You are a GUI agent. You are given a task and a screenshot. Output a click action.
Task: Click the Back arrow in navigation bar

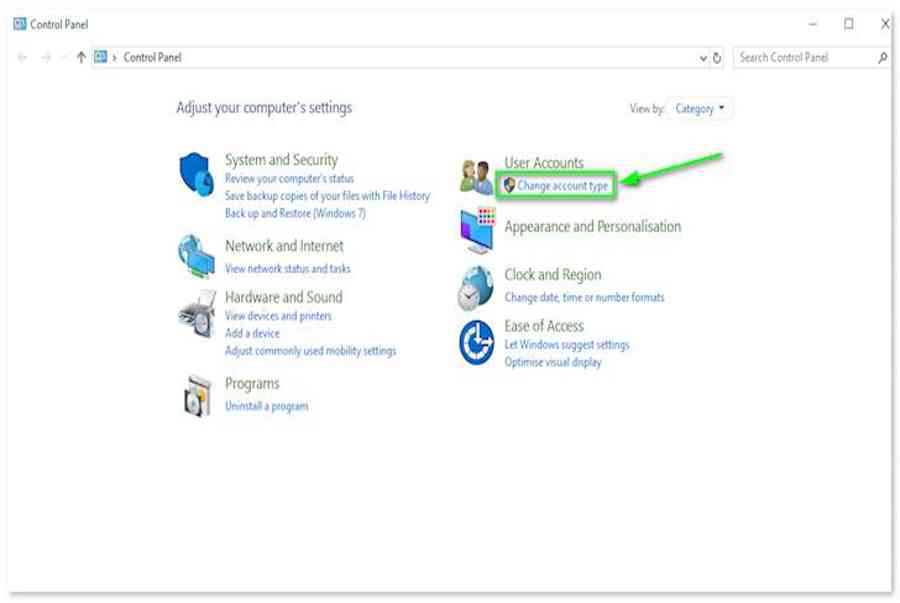[x=22, y=57]
